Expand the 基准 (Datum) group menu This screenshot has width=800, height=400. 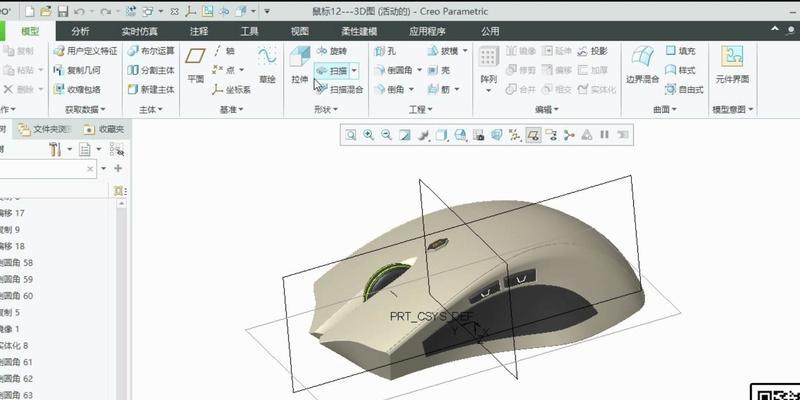[231, 109]
